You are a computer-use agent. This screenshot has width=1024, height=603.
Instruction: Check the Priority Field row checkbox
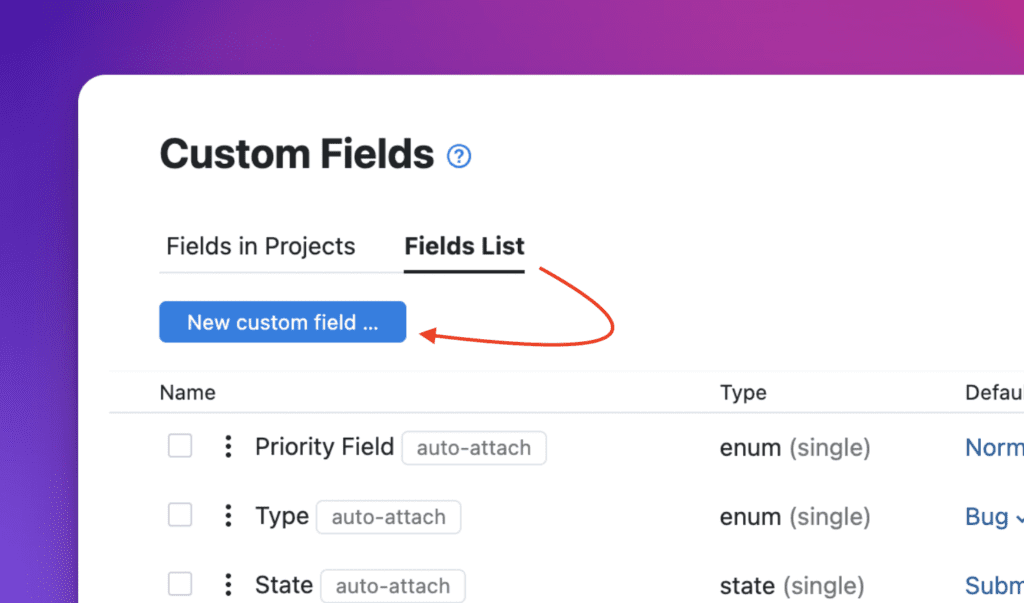[180, 446]
